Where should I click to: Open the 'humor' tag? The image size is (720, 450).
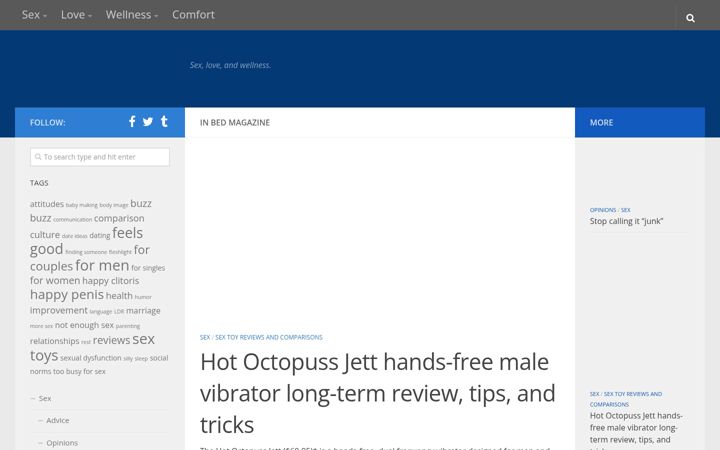coord(143,297)
